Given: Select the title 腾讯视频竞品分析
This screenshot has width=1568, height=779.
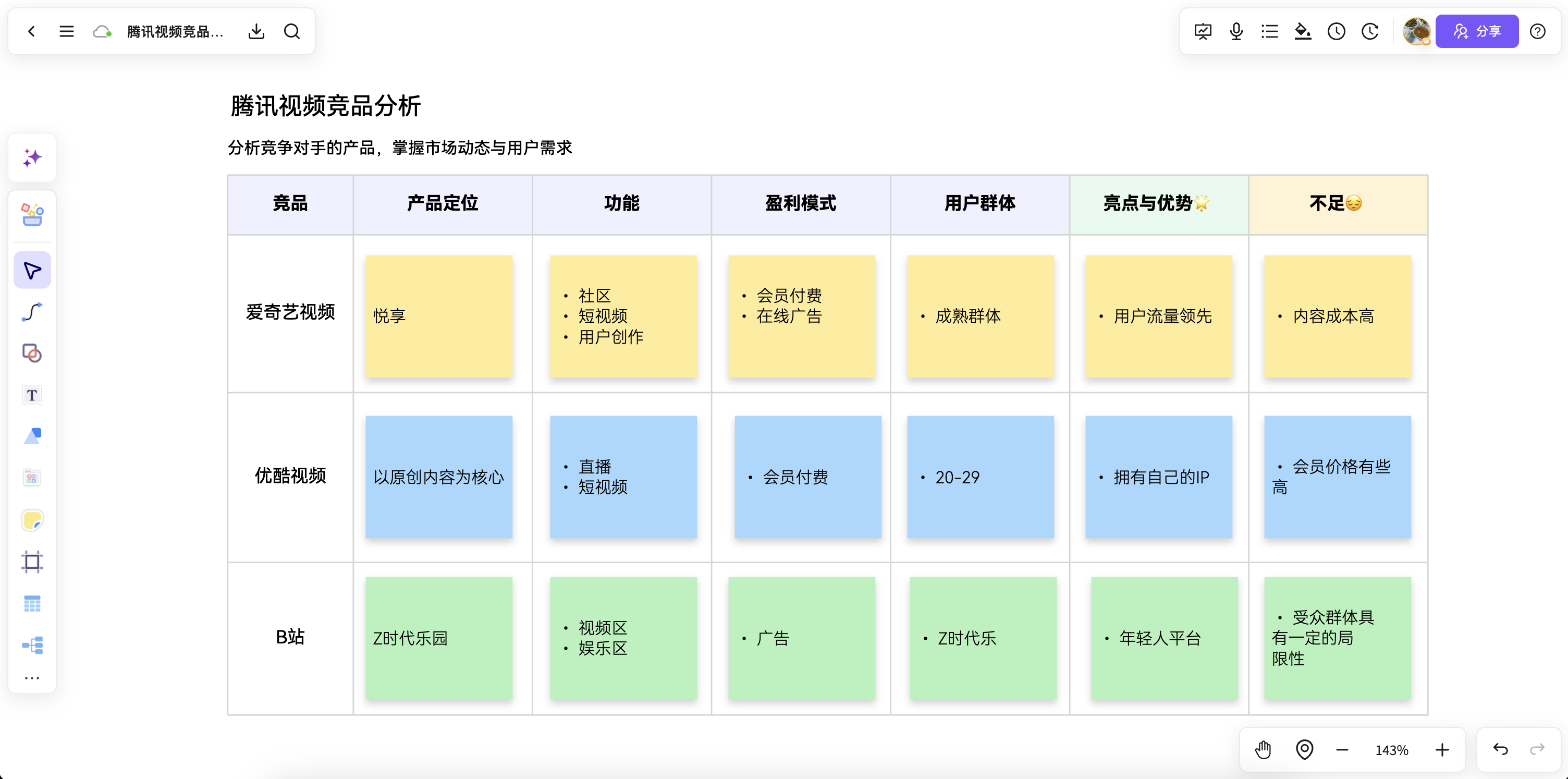Looking at the screenshot, I should pyautogui.click(x=326, y=106).
